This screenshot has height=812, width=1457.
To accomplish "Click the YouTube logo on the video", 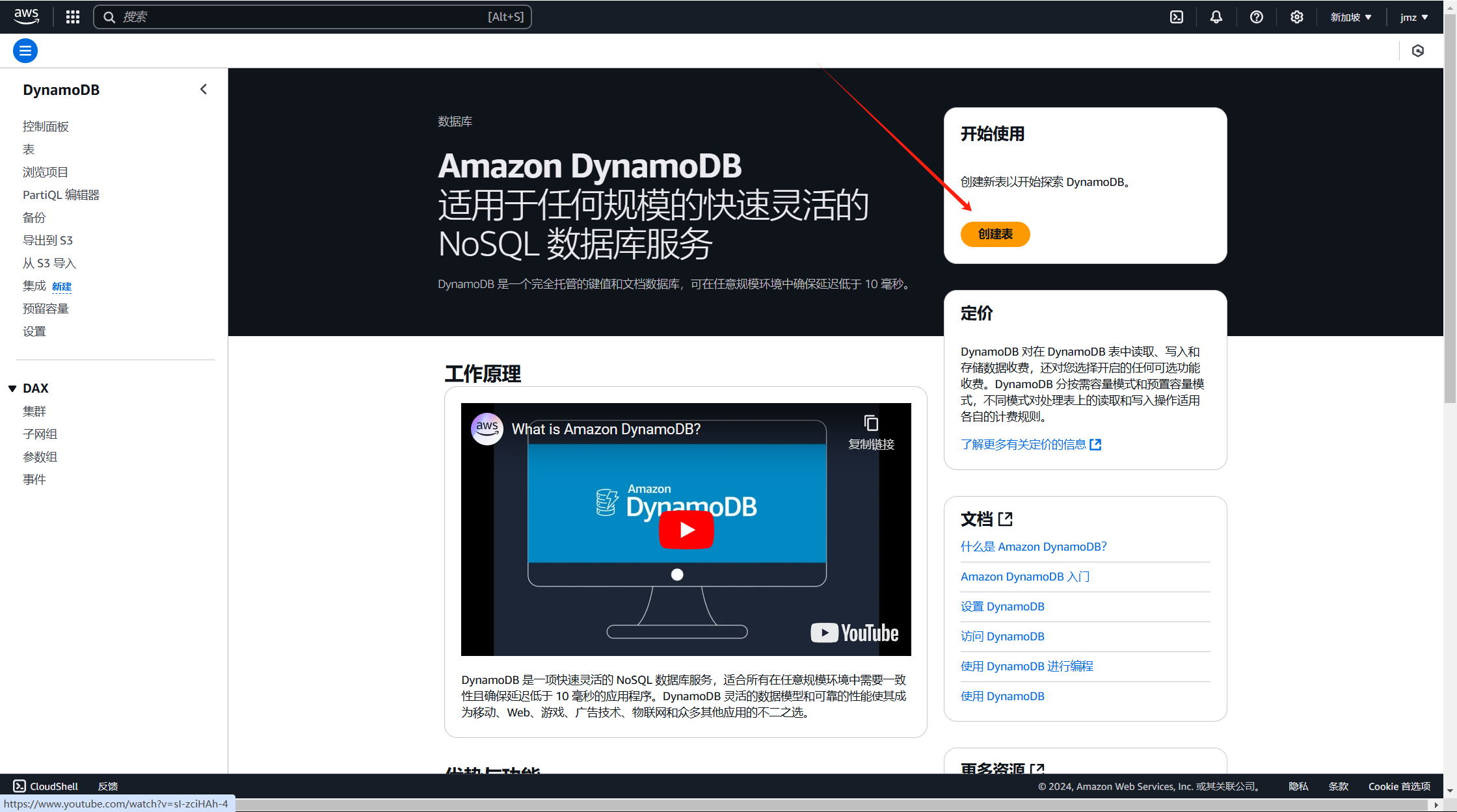I will click(855, 633).
